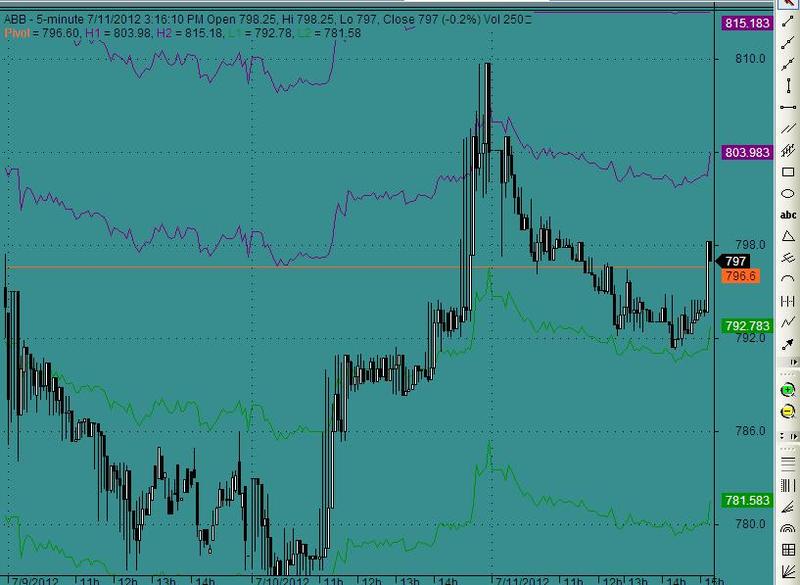Viewport: 800px width, 585px height.
Task: Select the Fibonacci fan tool
Action: (788, 506)
